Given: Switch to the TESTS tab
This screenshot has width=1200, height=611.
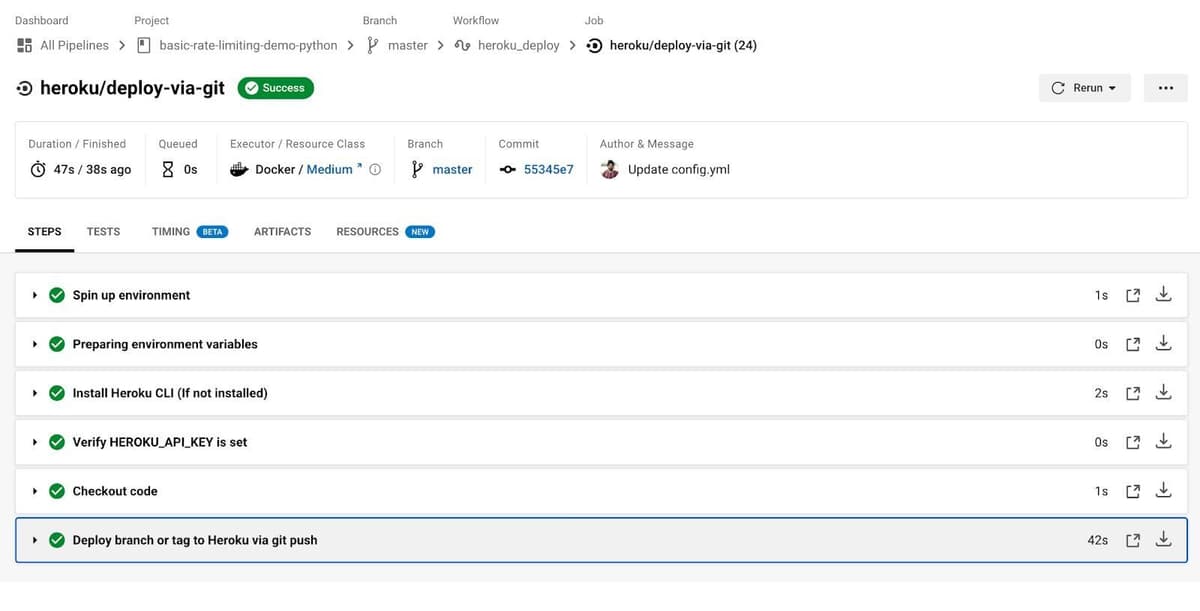Looking at the screenshot, I should 103,231.
